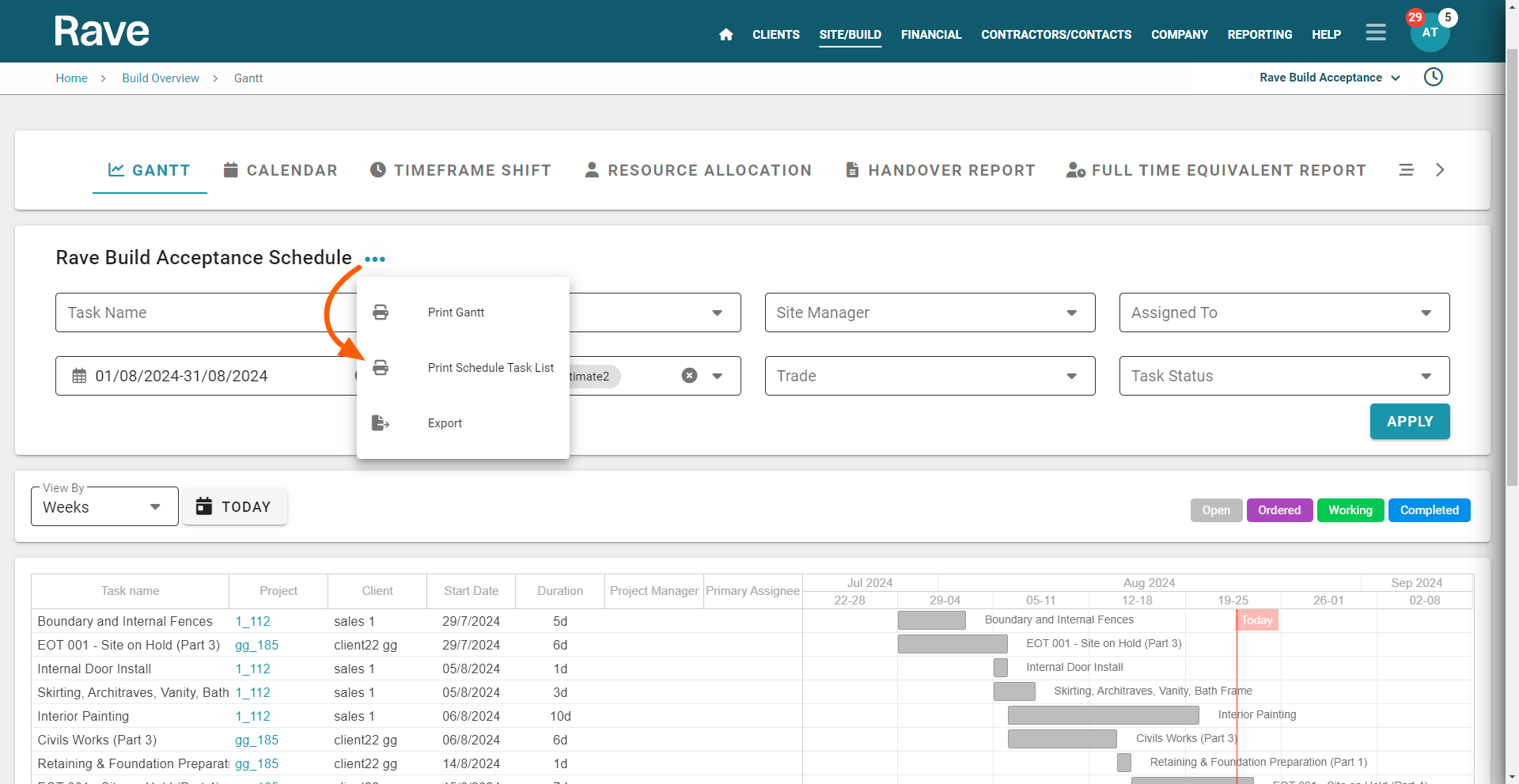Viewport: 1519px width, 784px height.
Task: Open project link gg_185 for Civils Works (Part 3)
Action: [x=256, y=740]
